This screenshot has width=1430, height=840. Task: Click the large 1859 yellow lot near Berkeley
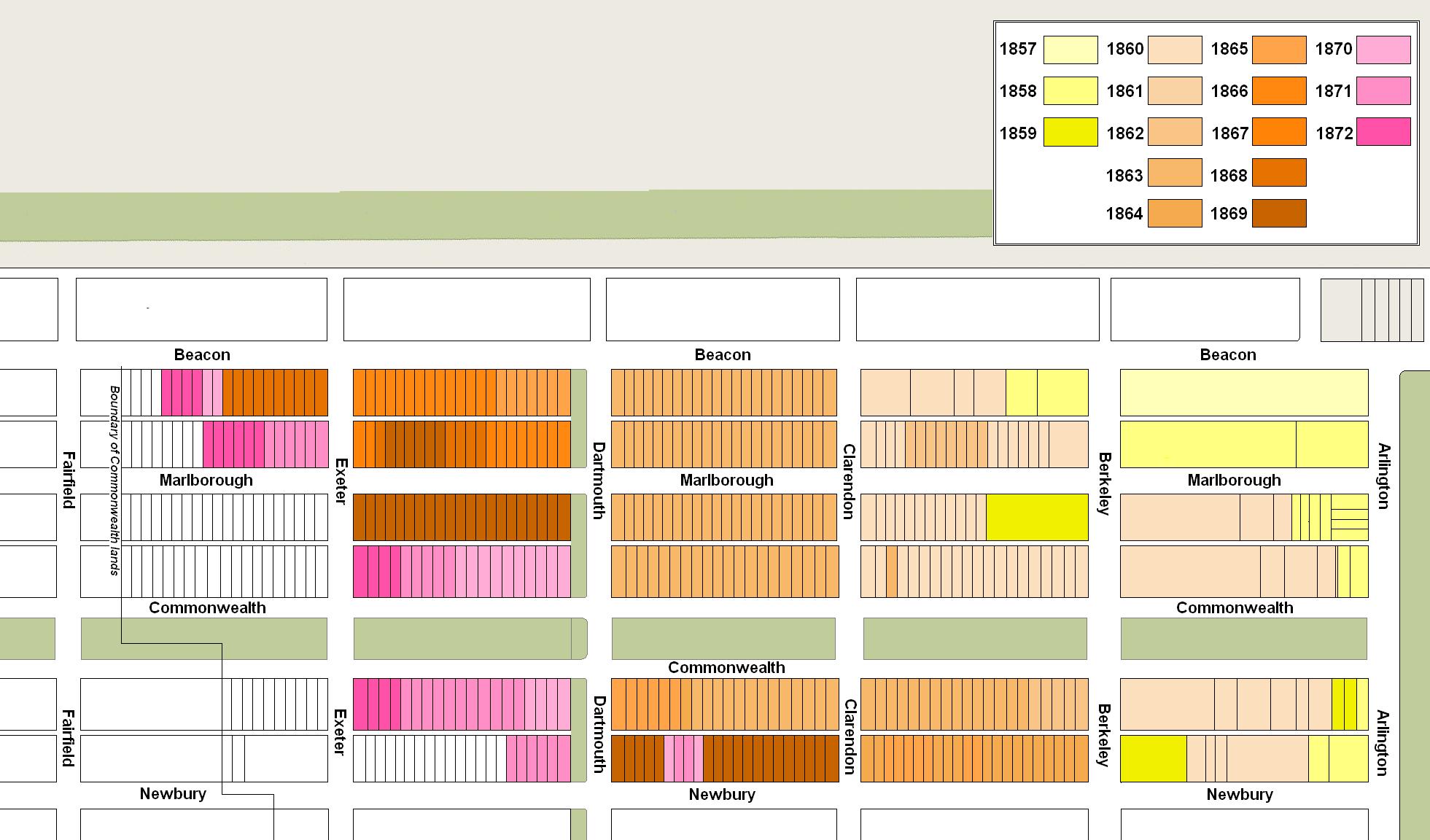(x=1036, y=517)
